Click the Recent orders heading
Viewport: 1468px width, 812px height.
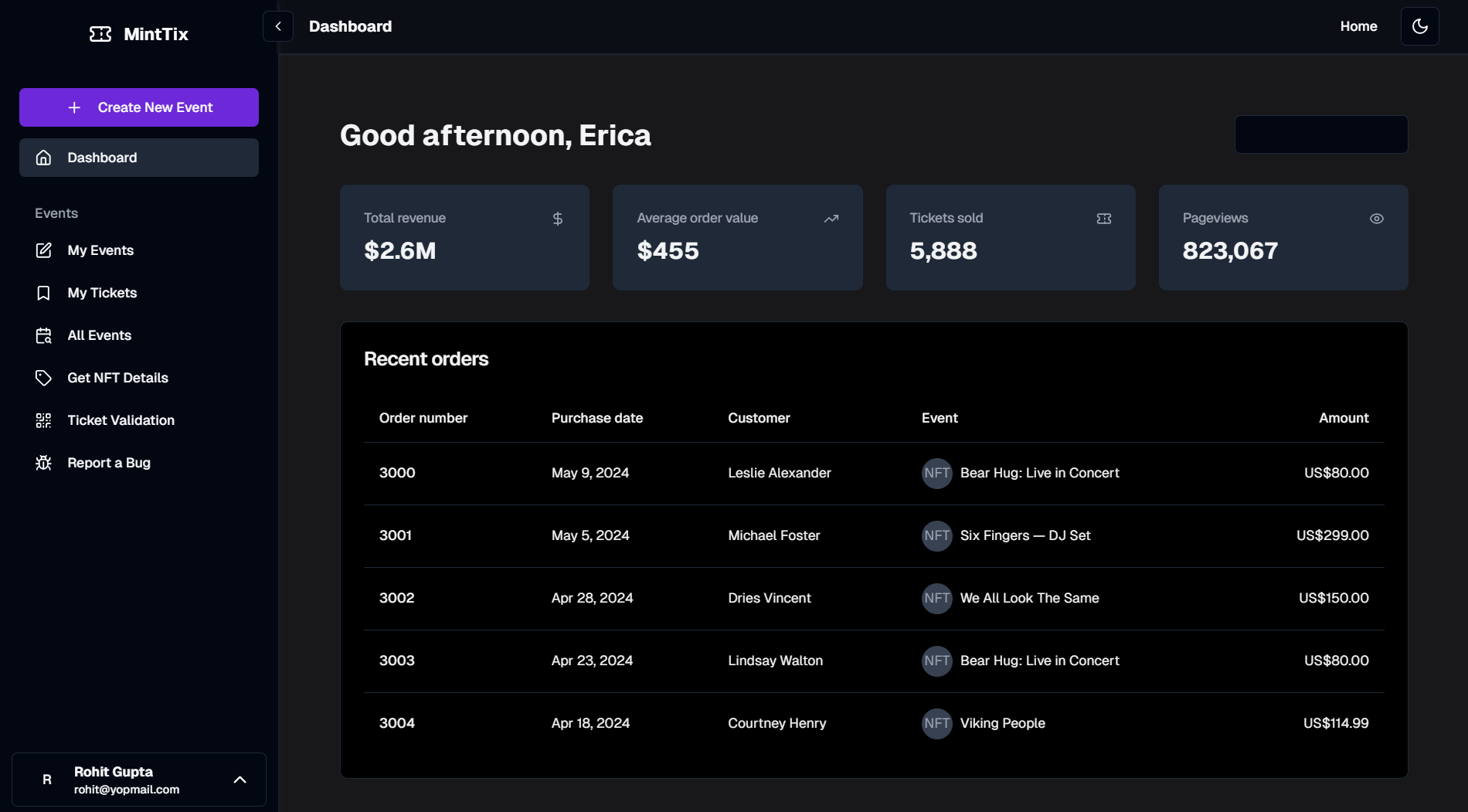(x=426, y=359)
